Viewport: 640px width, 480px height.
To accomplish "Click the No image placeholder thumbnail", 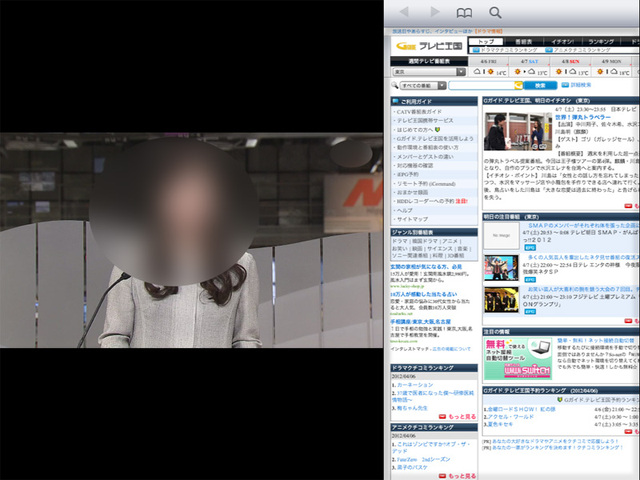I will [501, 236].
